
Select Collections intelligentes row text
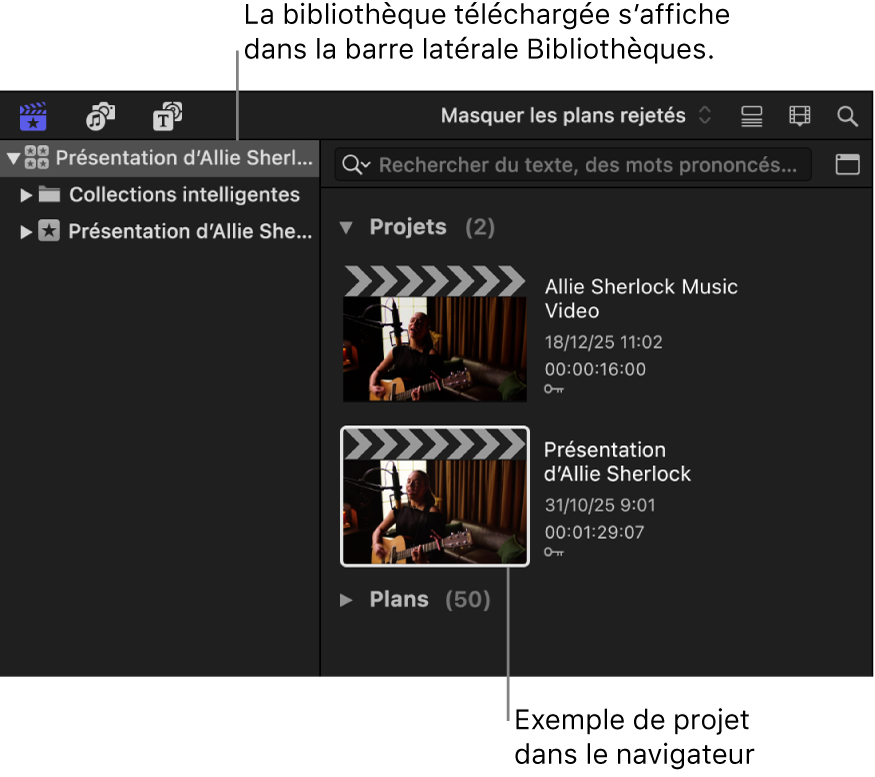[x=184, y=194]
